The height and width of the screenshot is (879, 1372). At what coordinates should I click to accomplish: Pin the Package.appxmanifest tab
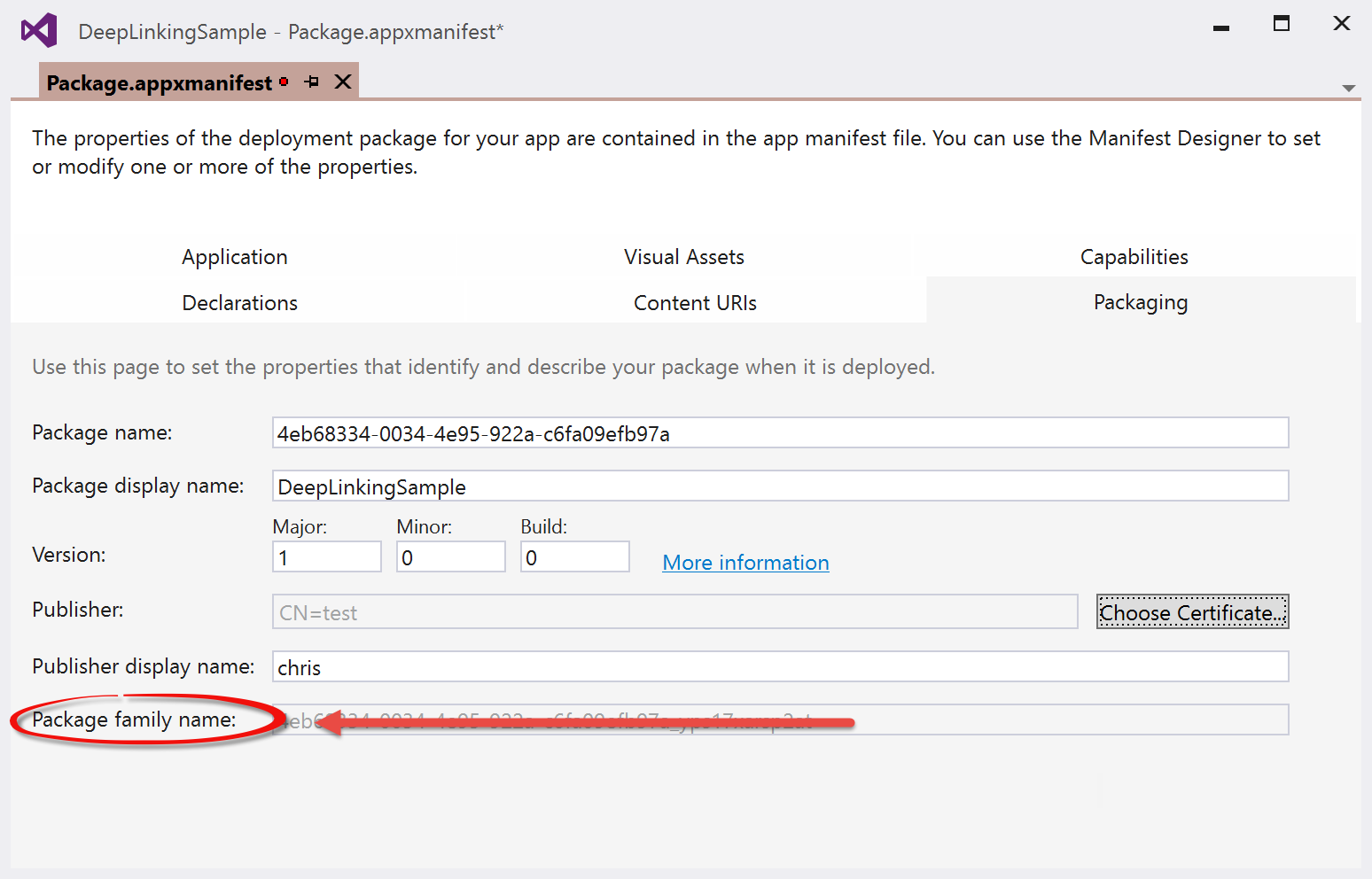pyautogui.click(x=312, y=82)
